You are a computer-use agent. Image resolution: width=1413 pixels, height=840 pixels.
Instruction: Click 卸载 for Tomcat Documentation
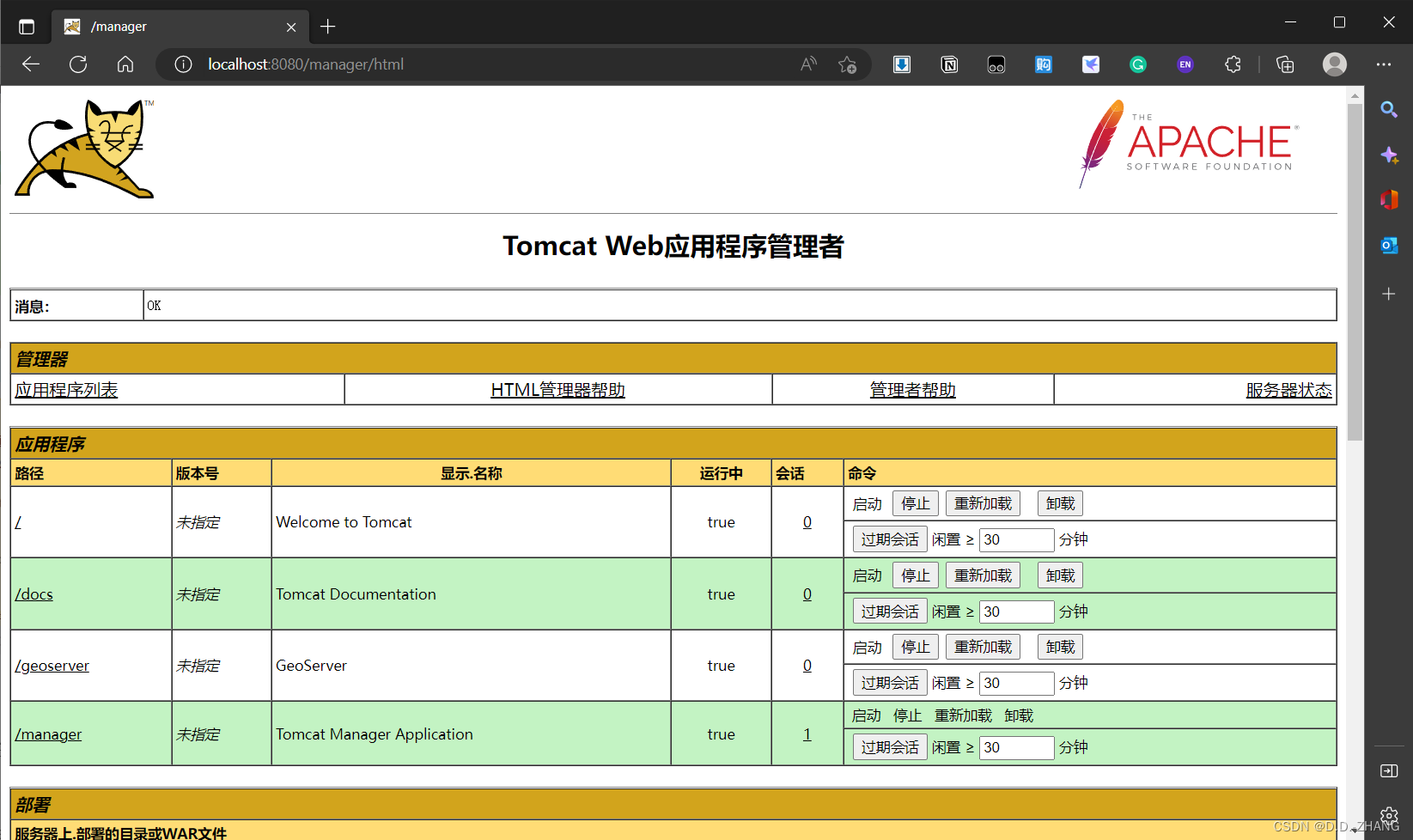click(1061, 575)
